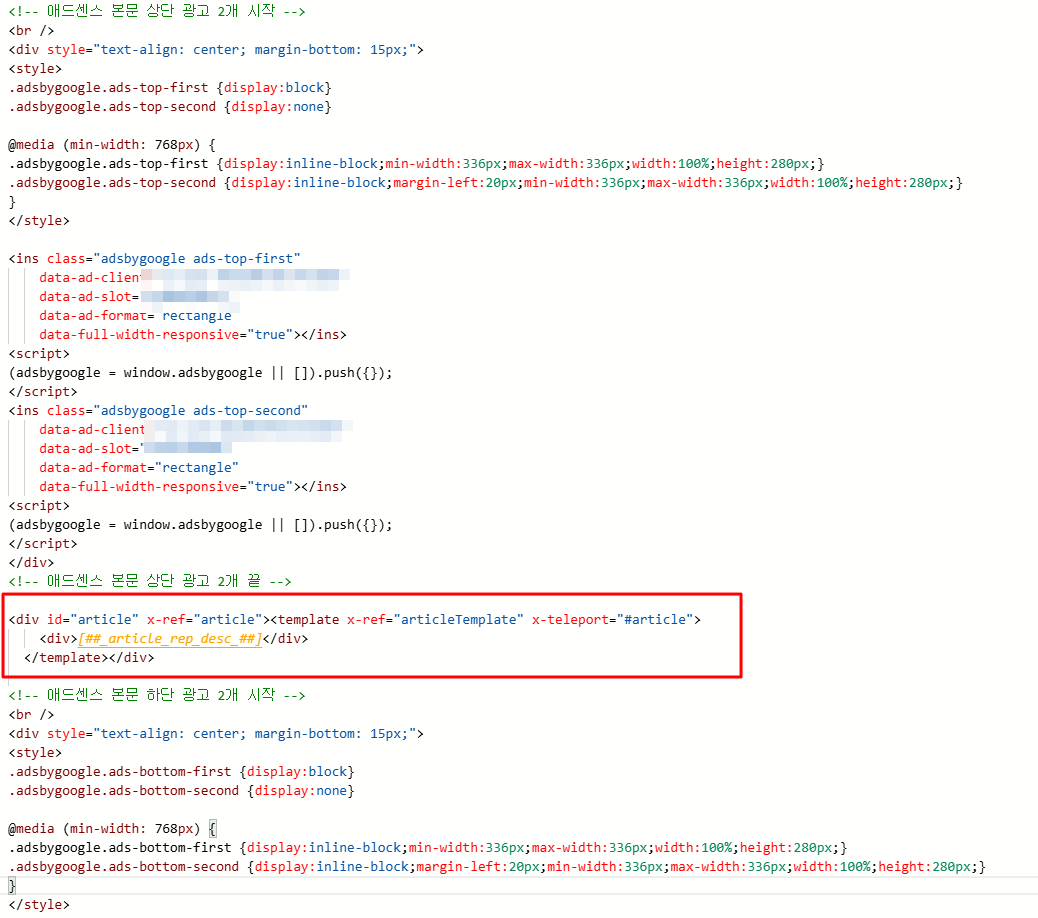Click the last '</style>' closing tag
The image size is (1038, 918).
pyautogui.click(x=39, y=905)
